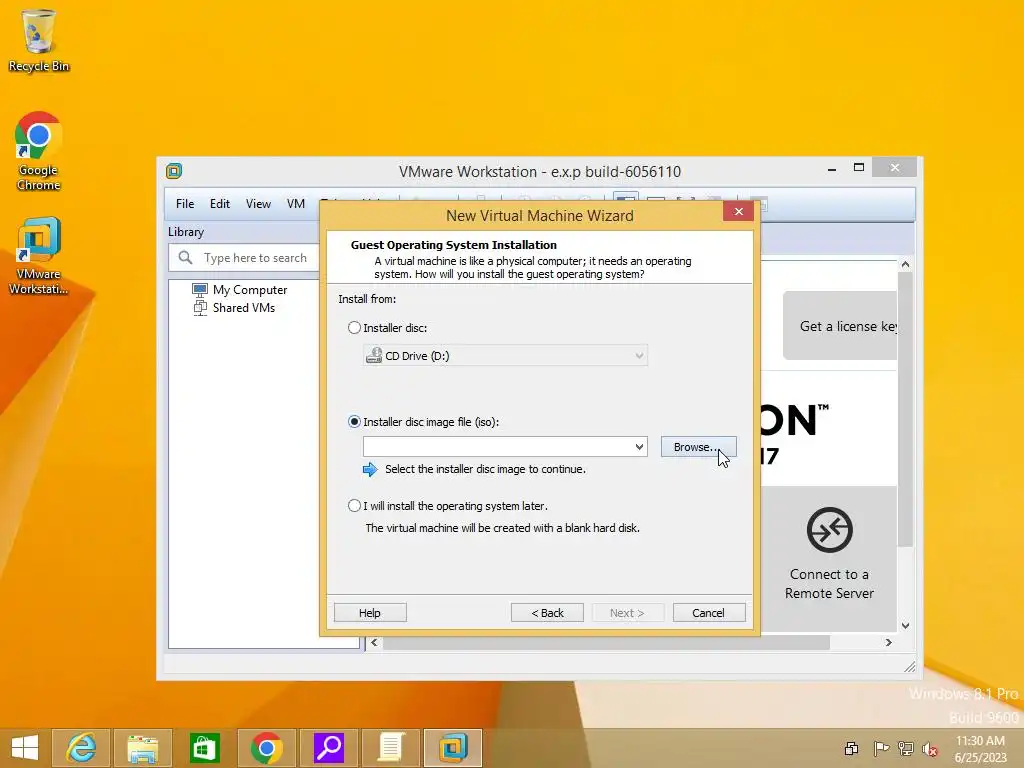Click the vertical scrollbar thumb in VMware home
Viewport: 1024px width, 768px height.
(x=905, y=409)
